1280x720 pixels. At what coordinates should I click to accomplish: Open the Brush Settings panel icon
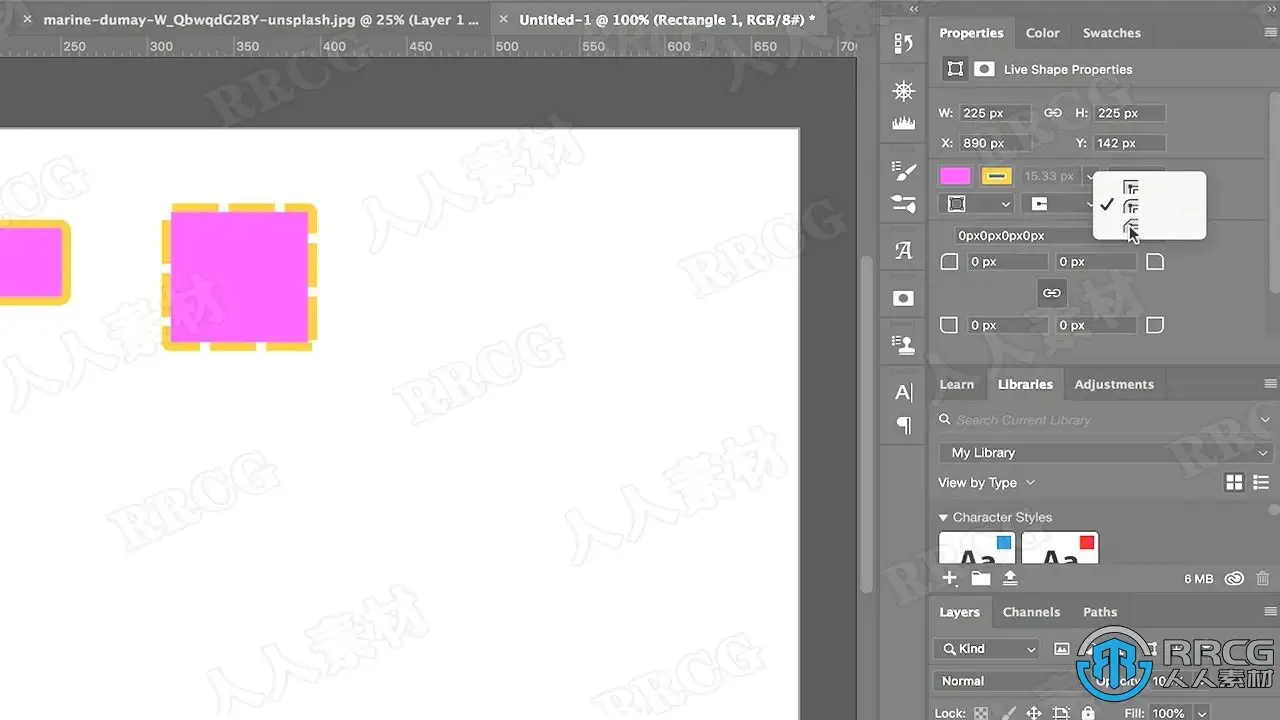(x=904, y=170)
